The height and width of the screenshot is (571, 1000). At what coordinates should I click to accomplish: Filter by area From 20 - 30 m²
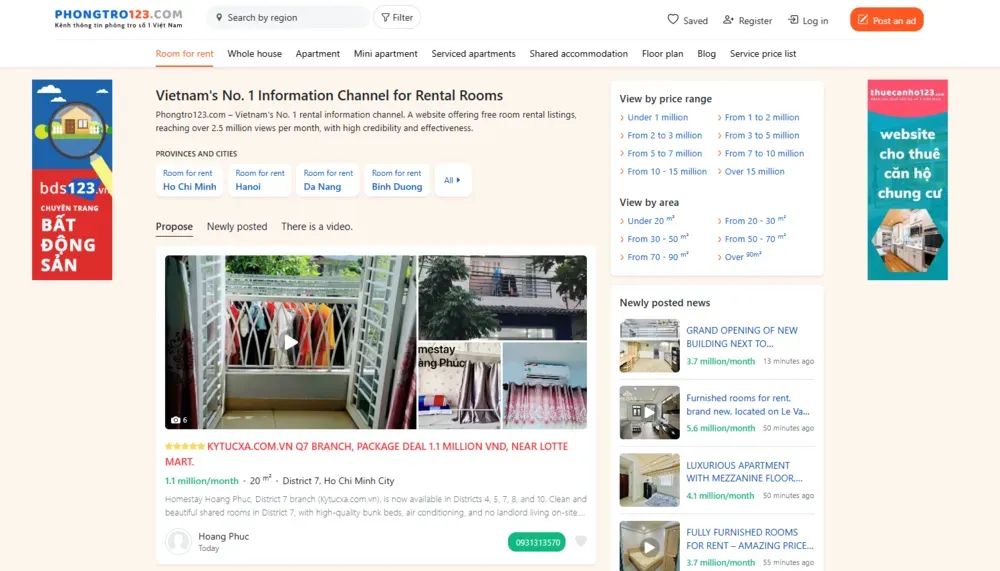pos(755,220)
